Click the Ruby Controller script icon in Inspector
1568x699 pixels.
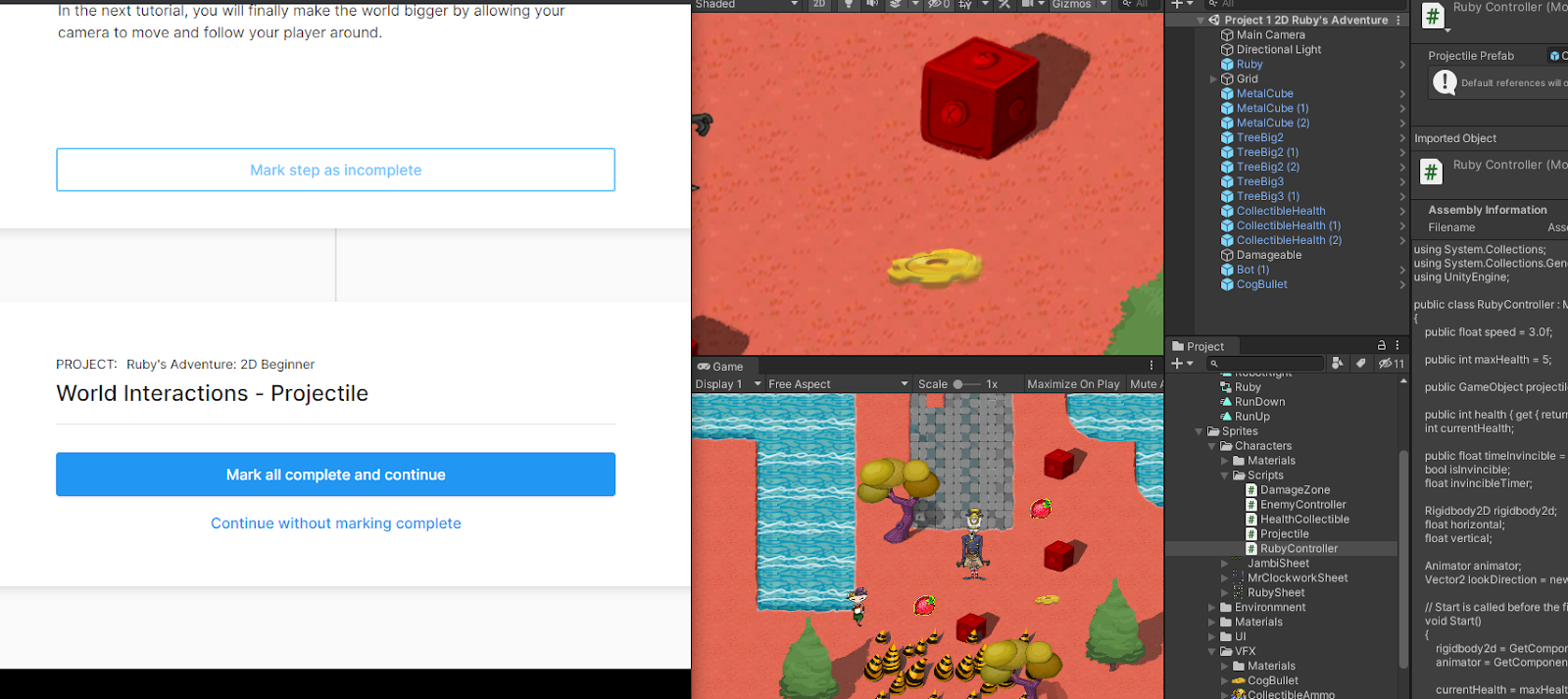click(1433, 15)
